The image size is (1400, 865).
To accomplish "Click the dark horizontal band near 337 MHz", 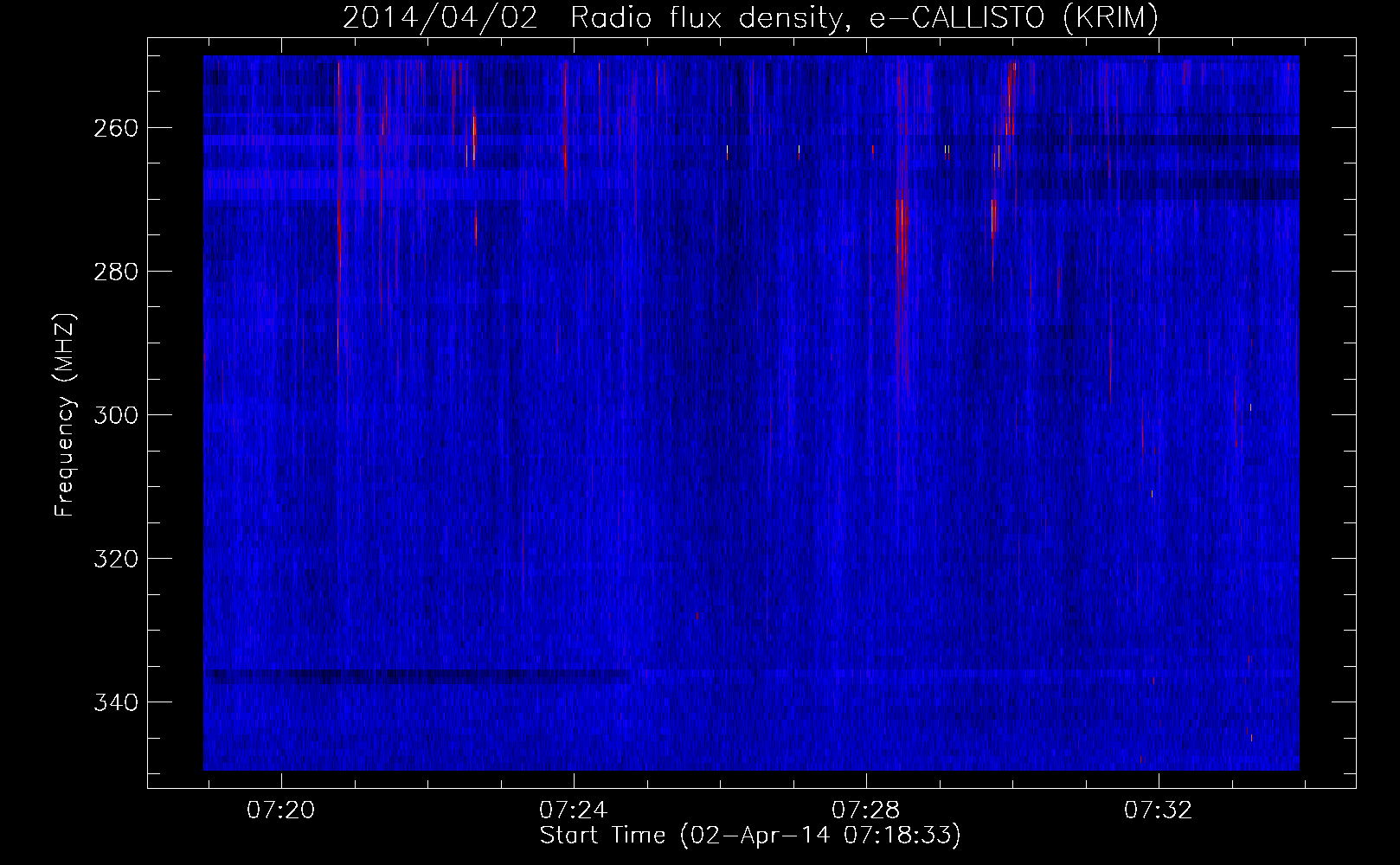I will pyautogui.click(x=417, y=676).
